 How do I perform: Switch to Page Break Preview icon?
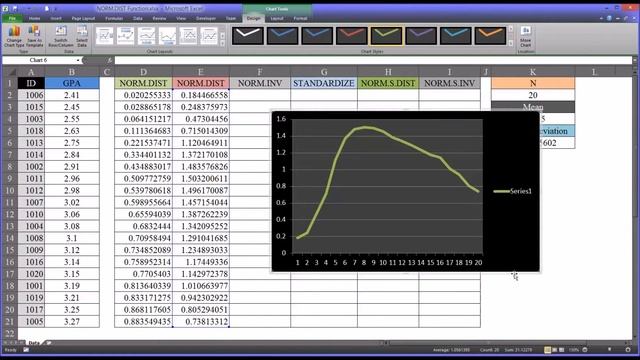562,350
